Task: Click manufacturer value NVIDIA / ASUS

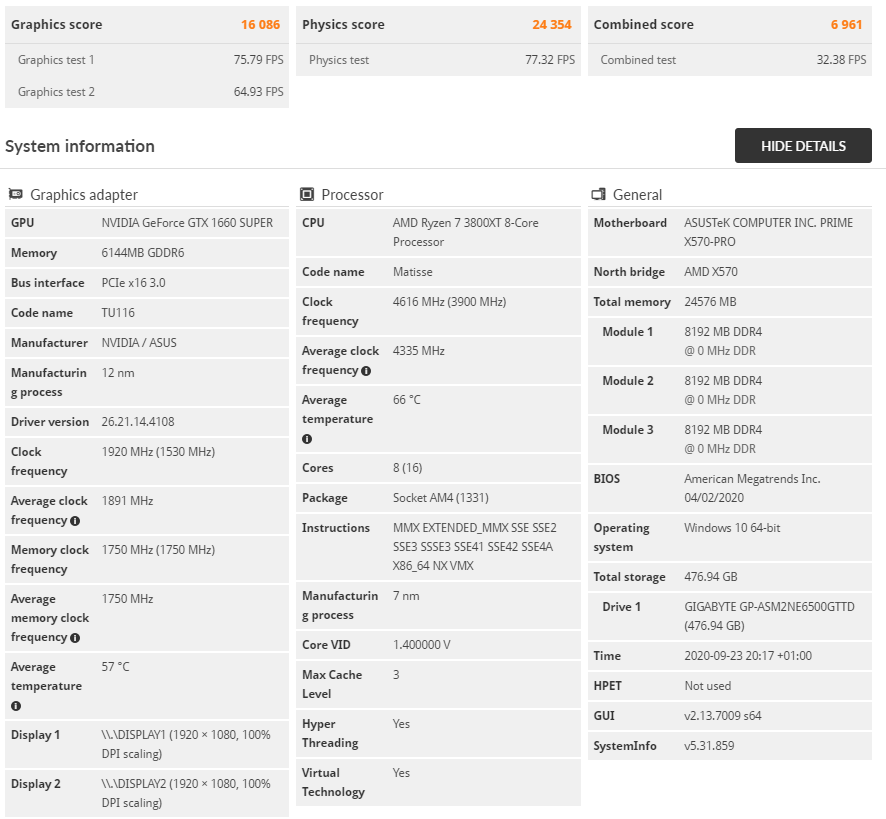Action: point(139,343)
